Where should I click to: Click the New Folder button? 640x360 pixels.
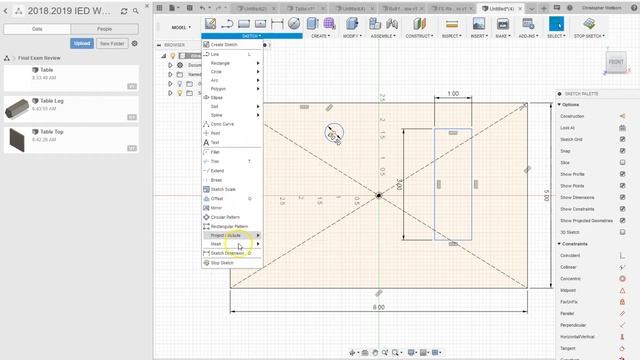coord(112,43)
